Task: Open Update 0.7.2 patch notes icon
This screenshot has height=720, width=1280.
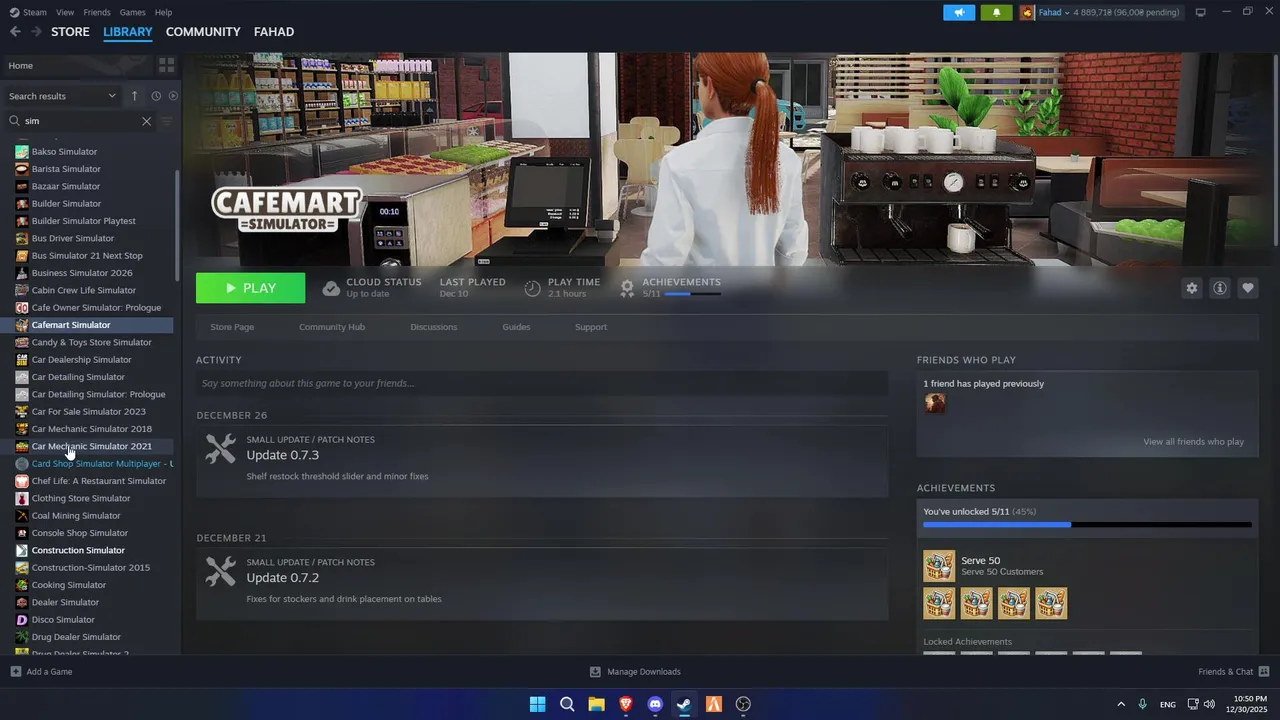Action: 220,571
